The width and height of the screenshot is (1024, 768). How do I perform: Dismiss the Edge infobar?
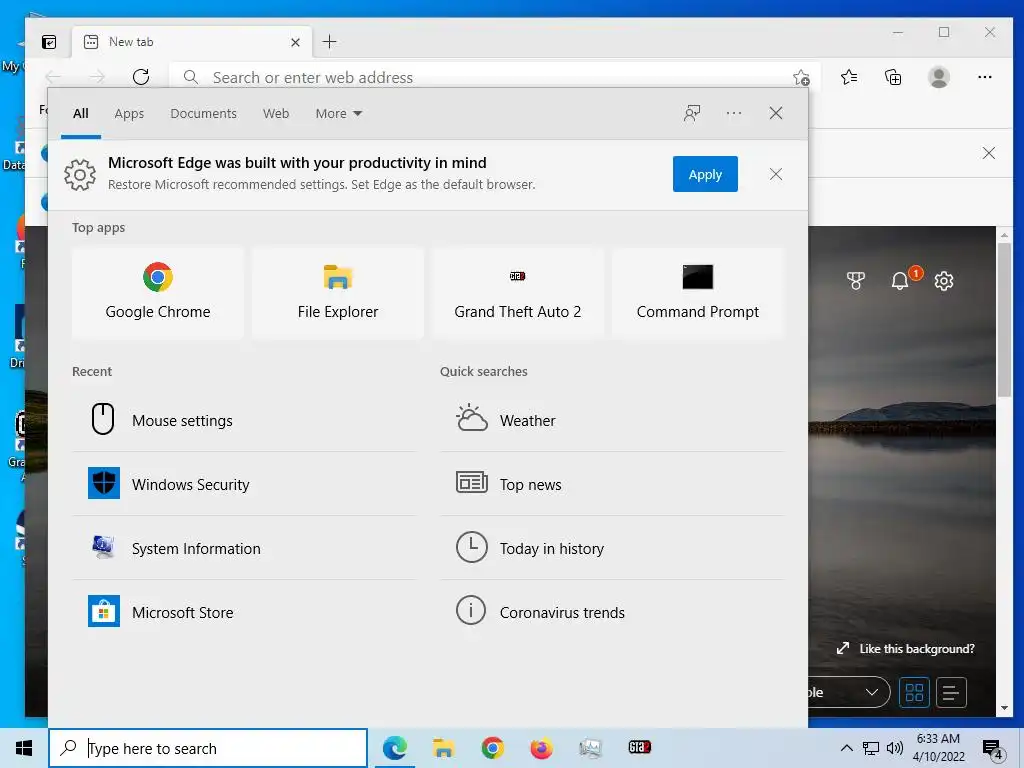pos(989,153)
